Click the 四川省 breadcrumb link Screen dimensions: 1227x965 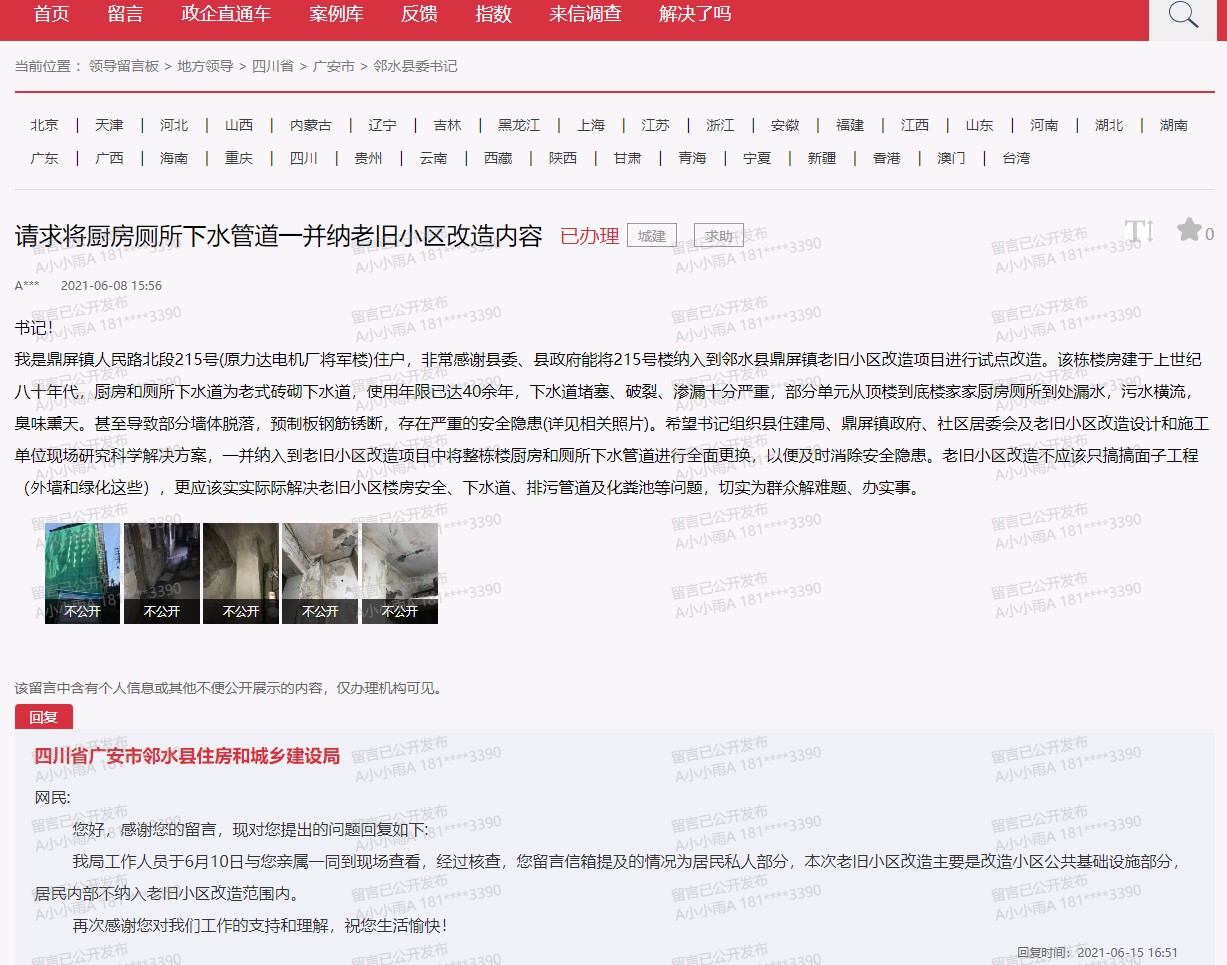[272, 66]
